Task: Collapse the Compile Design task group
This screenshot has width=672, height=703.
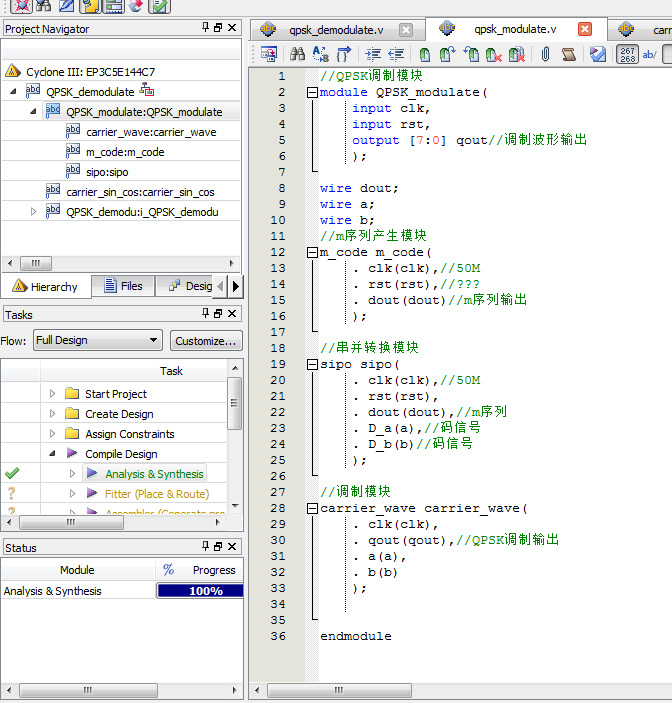Action: 53,454
